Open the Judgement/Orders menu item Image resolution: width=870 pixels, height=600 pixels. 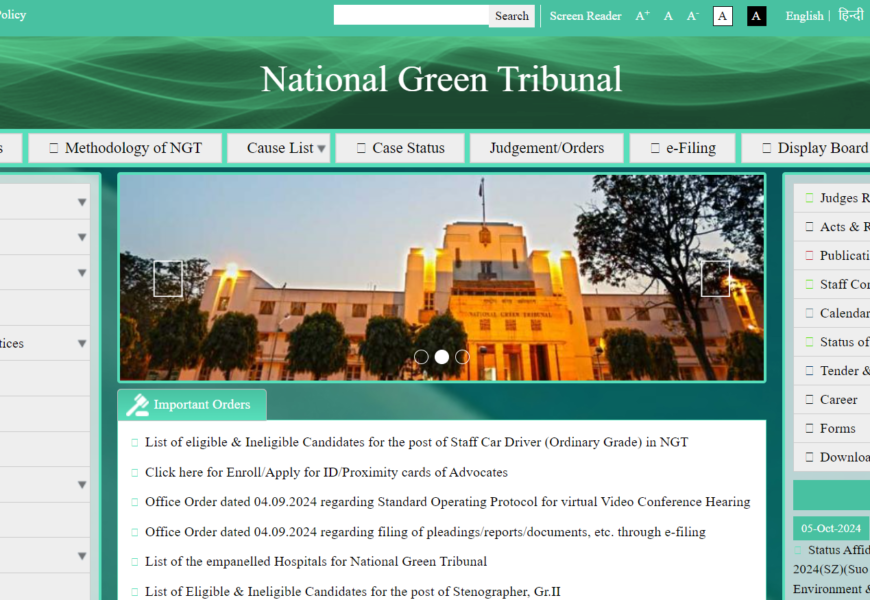click(546, 148)
